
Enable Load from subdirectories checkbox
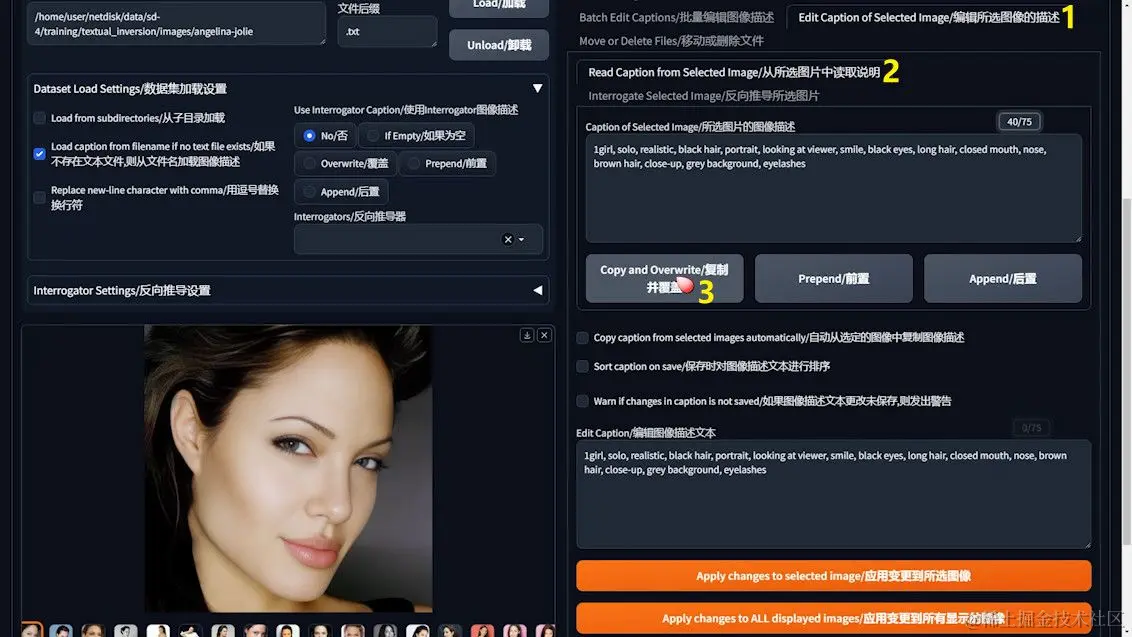(x=40, y=118)
